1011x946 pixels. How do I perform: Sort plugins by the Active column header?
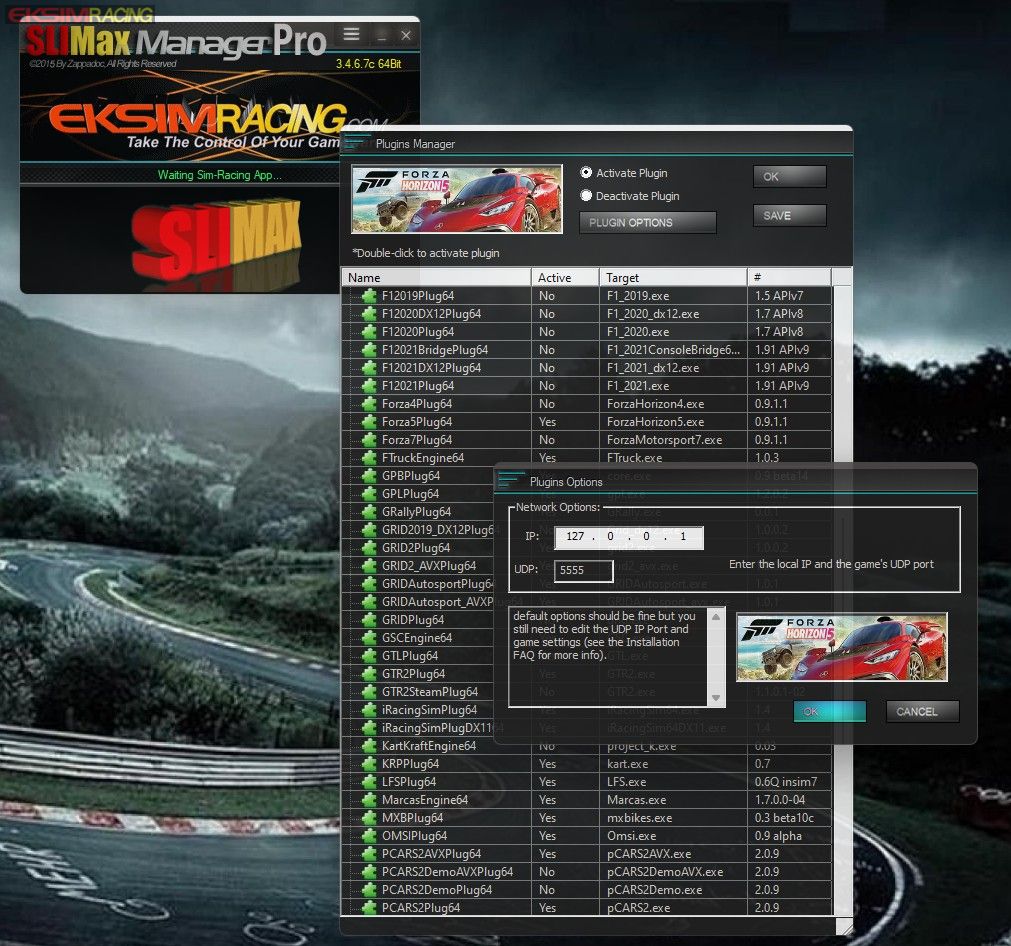565,277
